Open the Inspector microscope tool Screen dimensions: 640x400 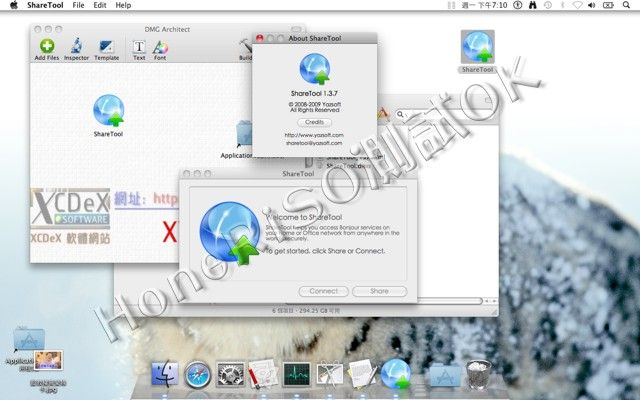[x=76, y=47]
